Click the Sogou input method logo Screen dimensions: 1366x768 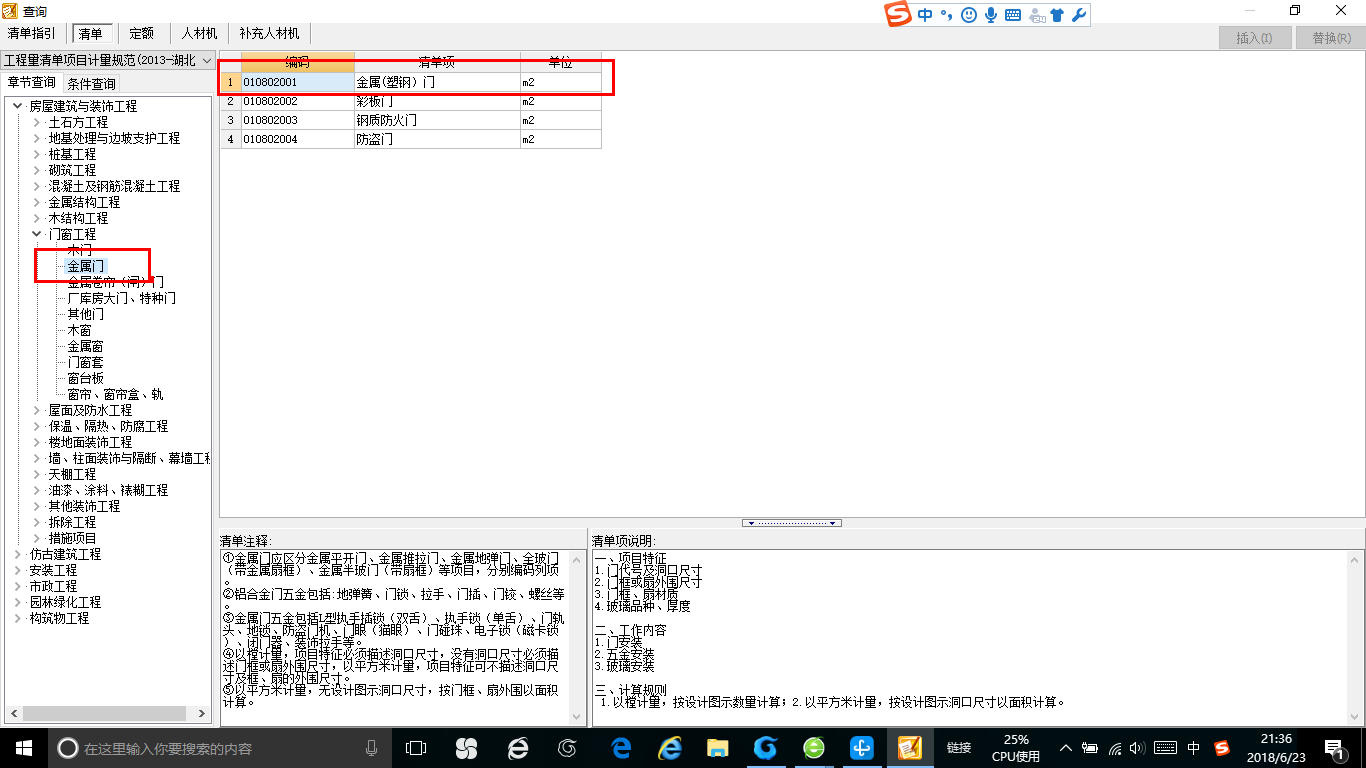(x=898, y=15)
